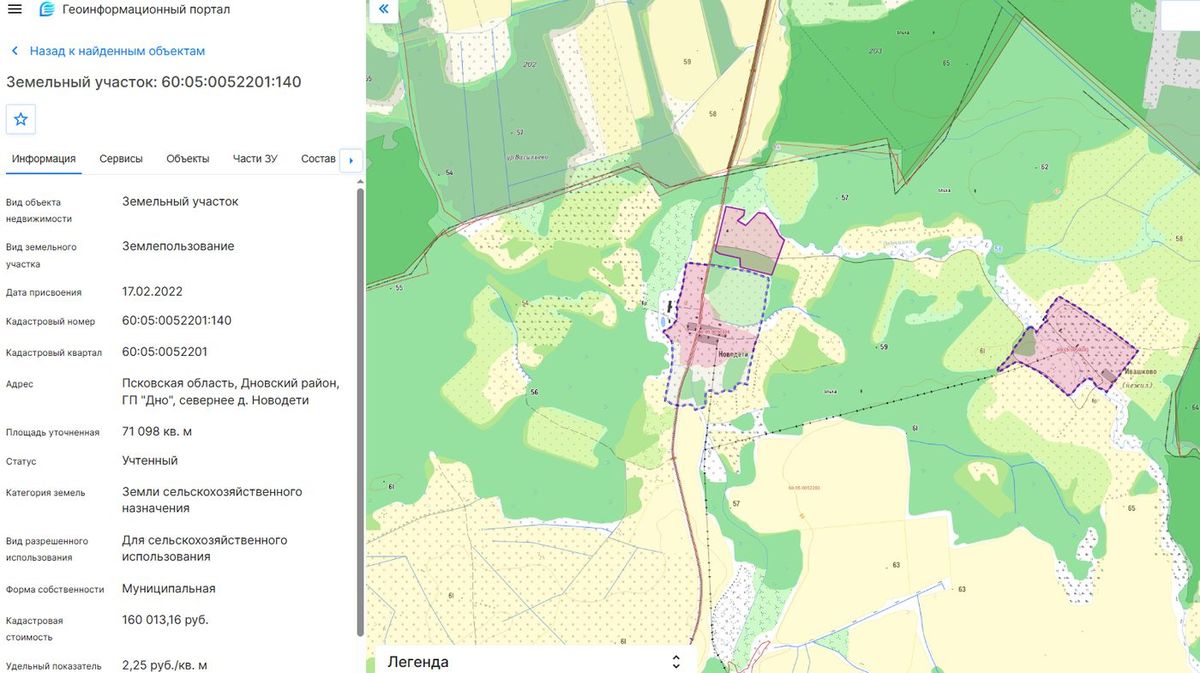
Task: Click the Форма собственности label
Action: 55,590
